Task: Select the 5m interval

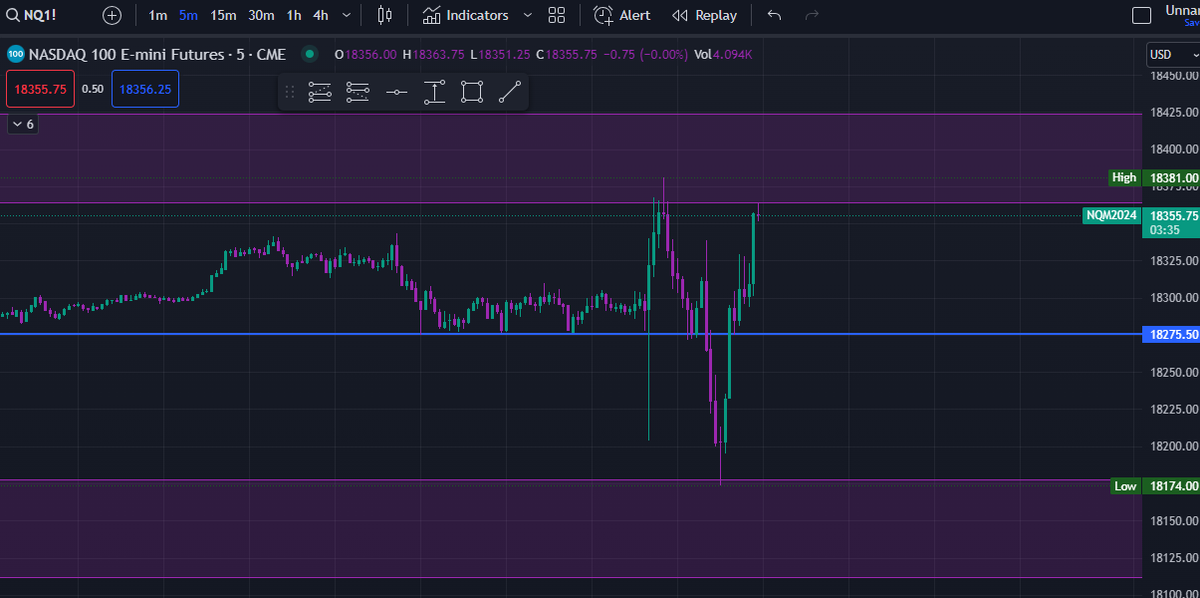Action: 189,15
